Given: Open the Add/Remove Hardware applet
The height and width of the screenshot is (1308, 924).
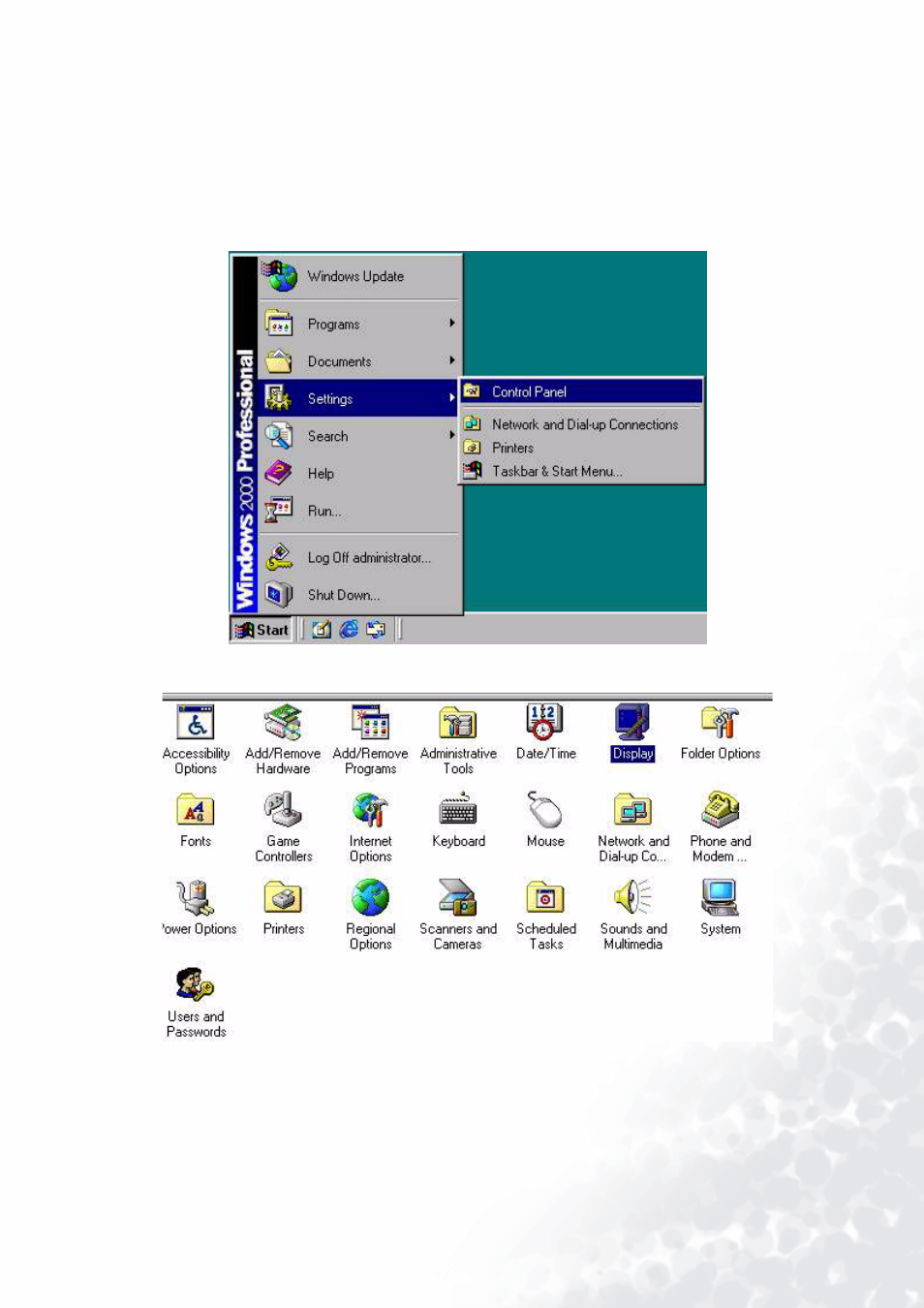Looking at the screenshot, I should 283,740.
